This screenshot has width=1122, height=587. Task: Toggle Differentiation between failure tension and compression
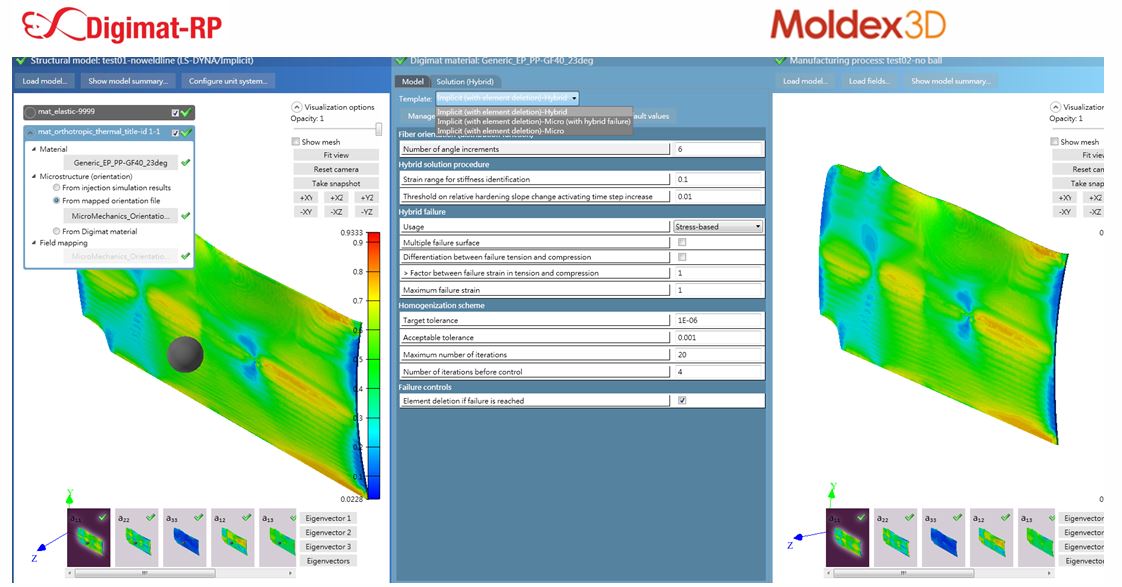[x=682, y=257]
